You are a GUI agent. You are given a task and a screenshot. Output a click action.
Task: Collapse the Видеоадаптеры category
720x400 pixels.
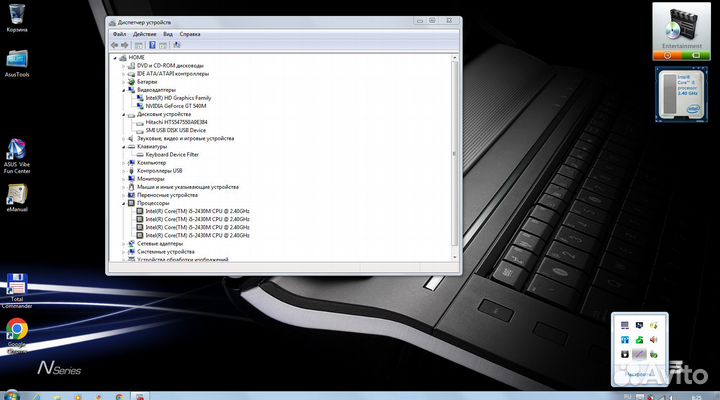coord(124,90)
